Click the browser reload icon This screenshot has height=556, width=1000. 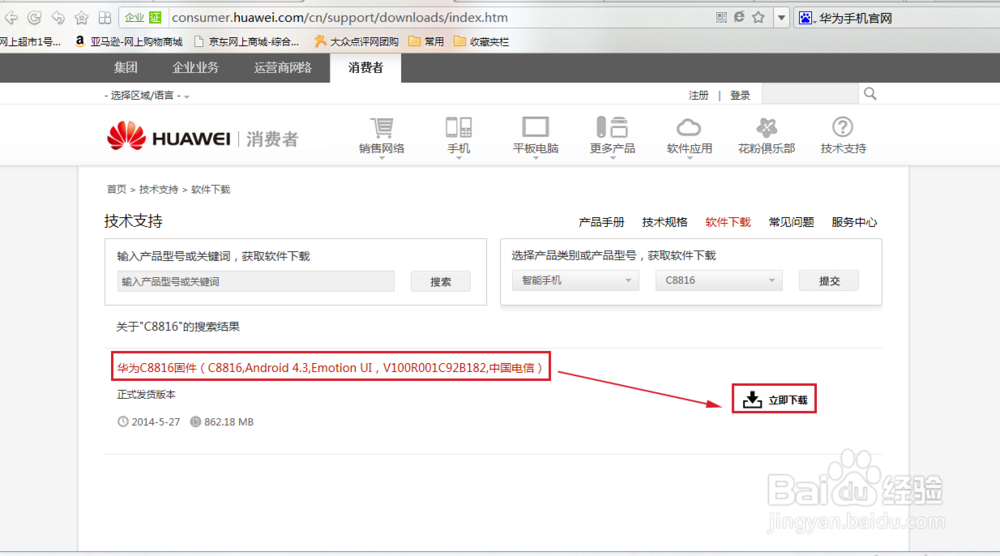(x=34, y=17)
